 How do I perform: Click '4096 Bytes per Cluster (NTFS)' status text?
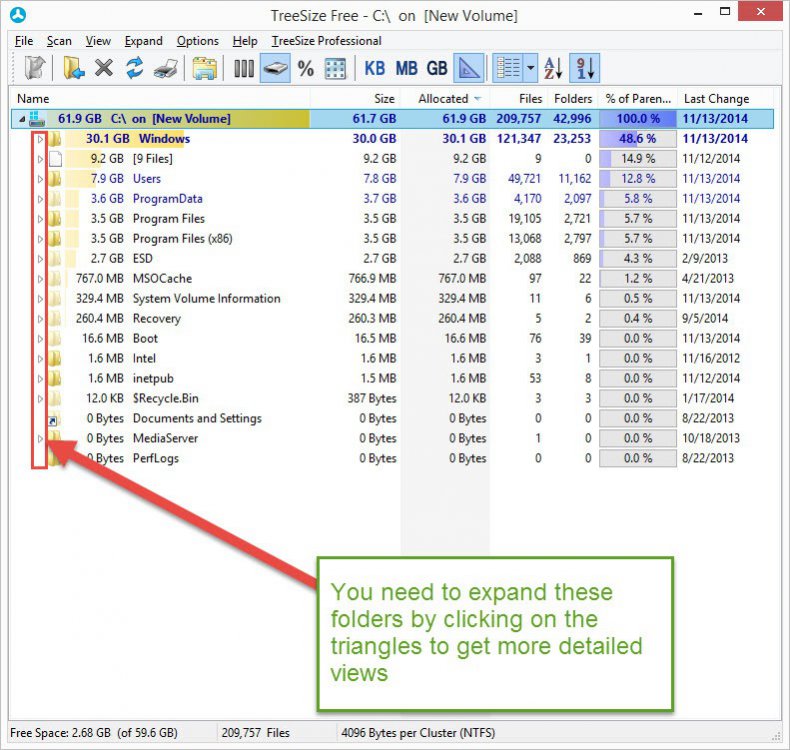418,732
